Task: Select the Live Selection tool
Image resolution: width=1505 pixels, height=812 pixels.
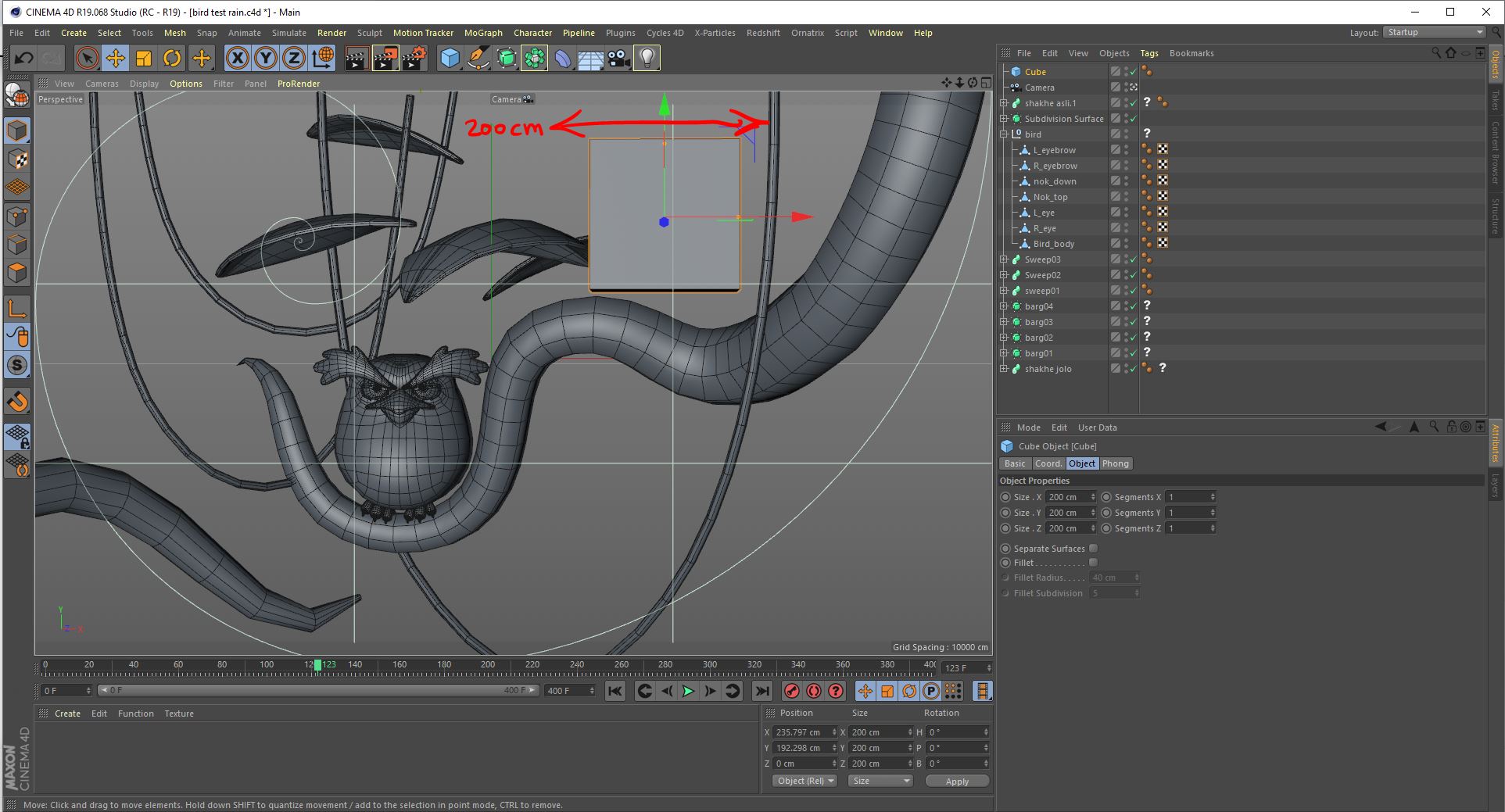Action: [x=87, y=58]
